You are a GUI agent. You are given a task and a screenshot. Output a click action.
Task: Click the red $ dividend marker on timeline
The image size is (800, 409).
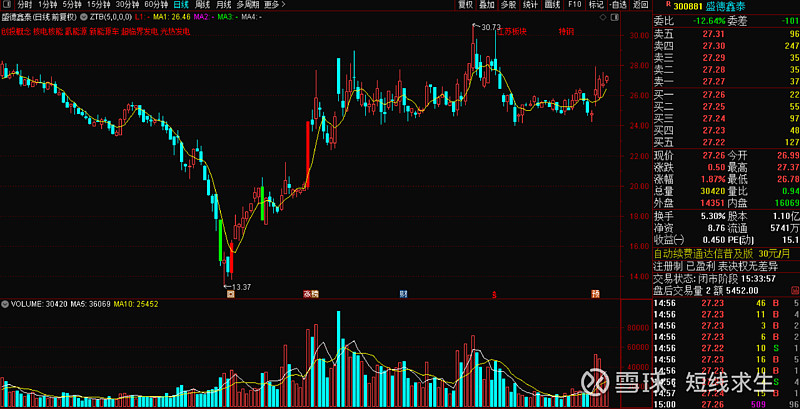click(494, 294)
